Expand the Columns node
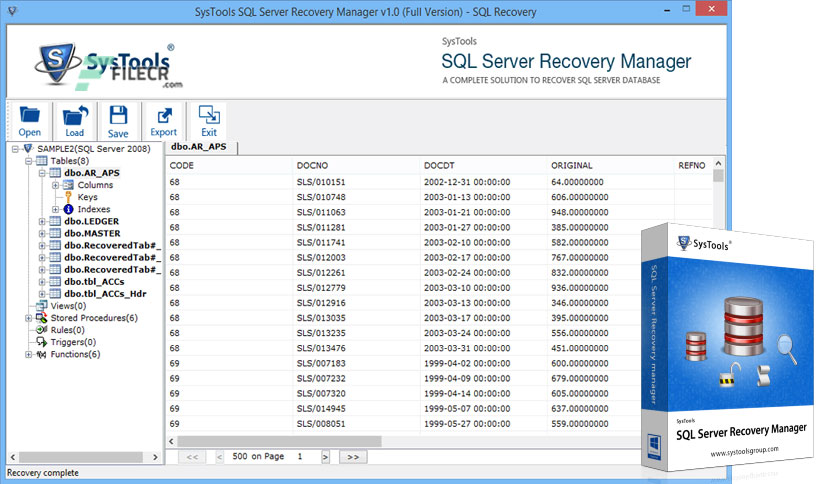This screenshot has width=836, height=484. point(55,185)
